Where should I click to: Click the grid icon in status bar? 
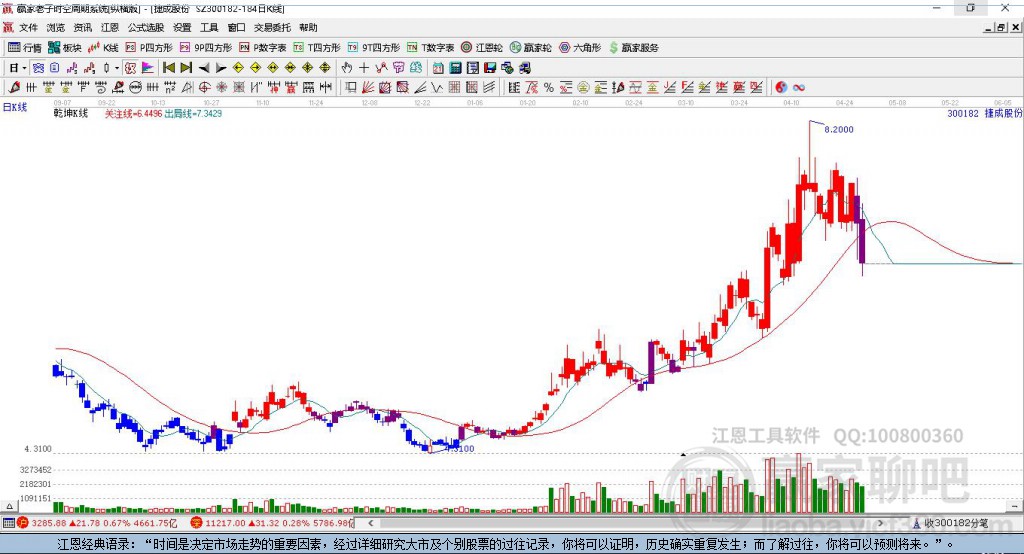[x=8, y=523]
